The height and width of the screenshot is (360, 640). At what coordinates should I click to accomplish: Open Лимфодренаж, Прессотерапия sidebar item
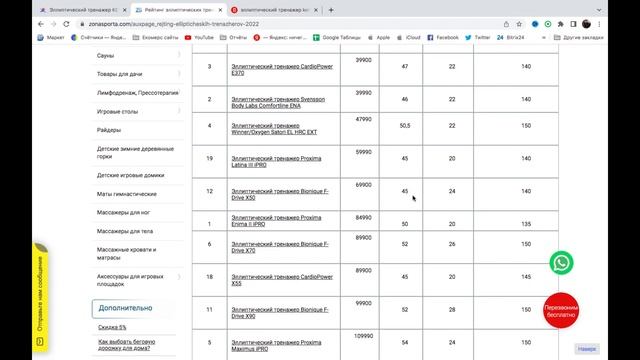(138, 93)
